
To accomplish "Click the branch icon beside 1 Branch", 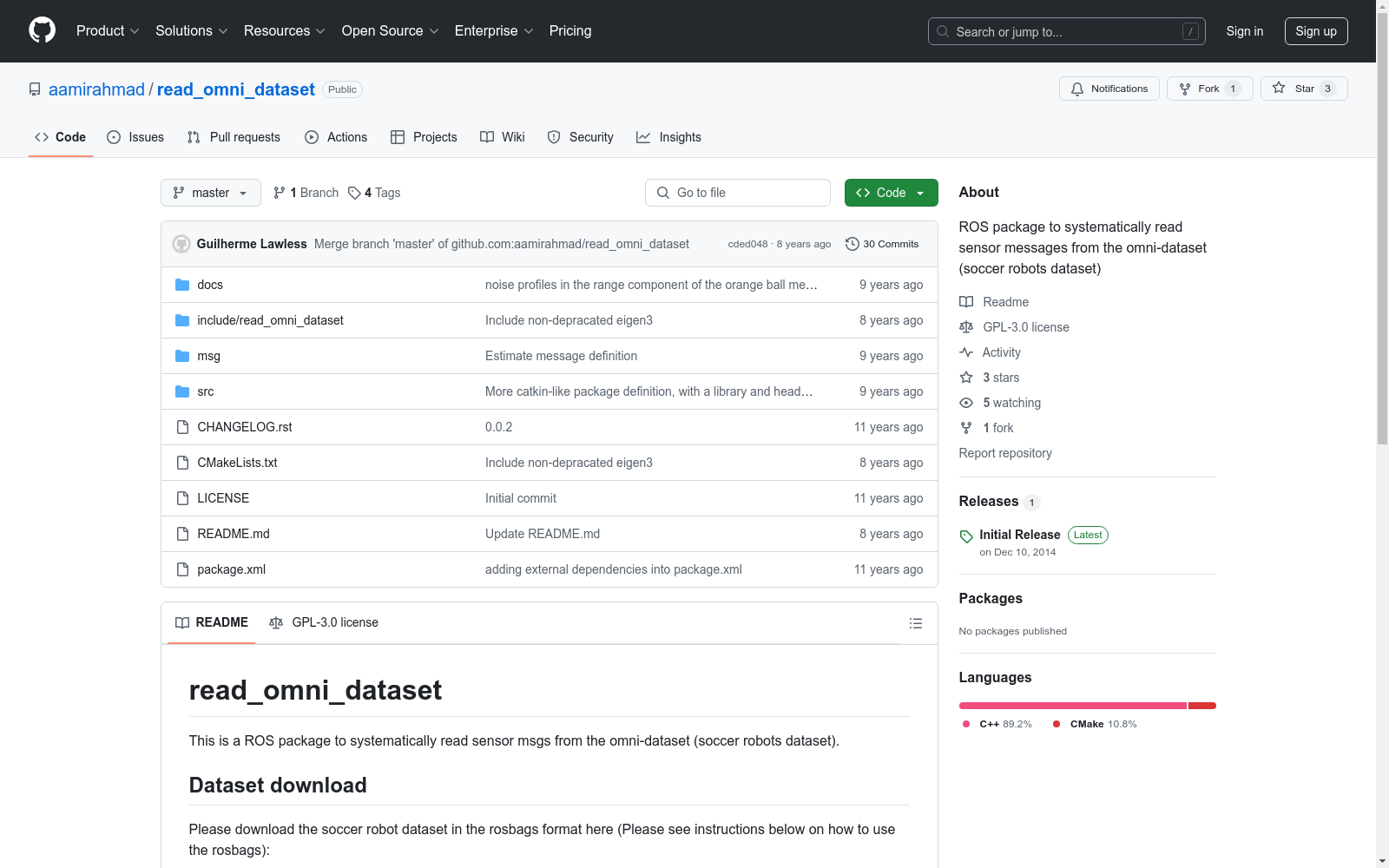I will pos(280,193).
